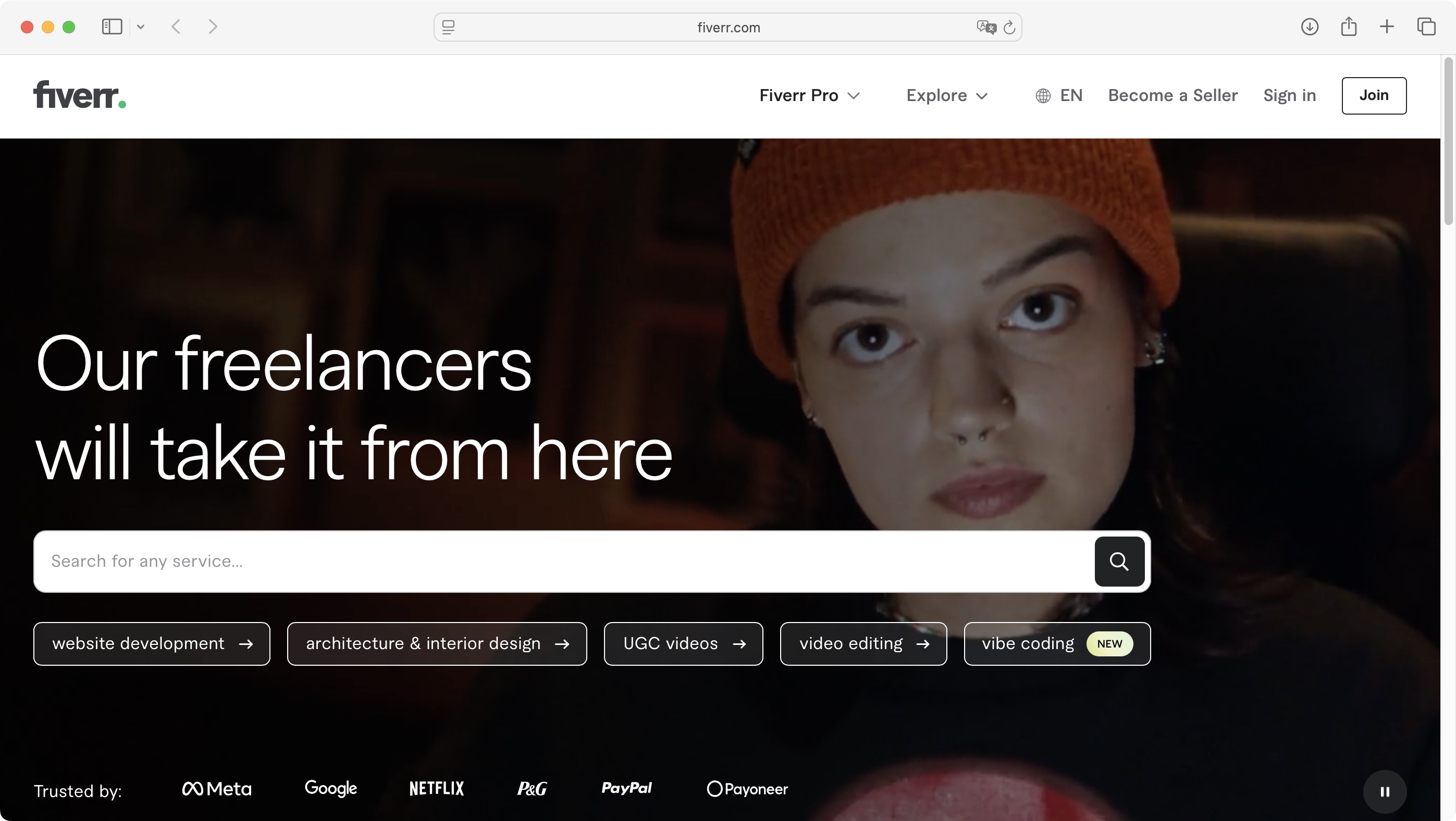Go back to the previous page
Viewport: 1456px width, 821px height.
(x=176, y=27)
